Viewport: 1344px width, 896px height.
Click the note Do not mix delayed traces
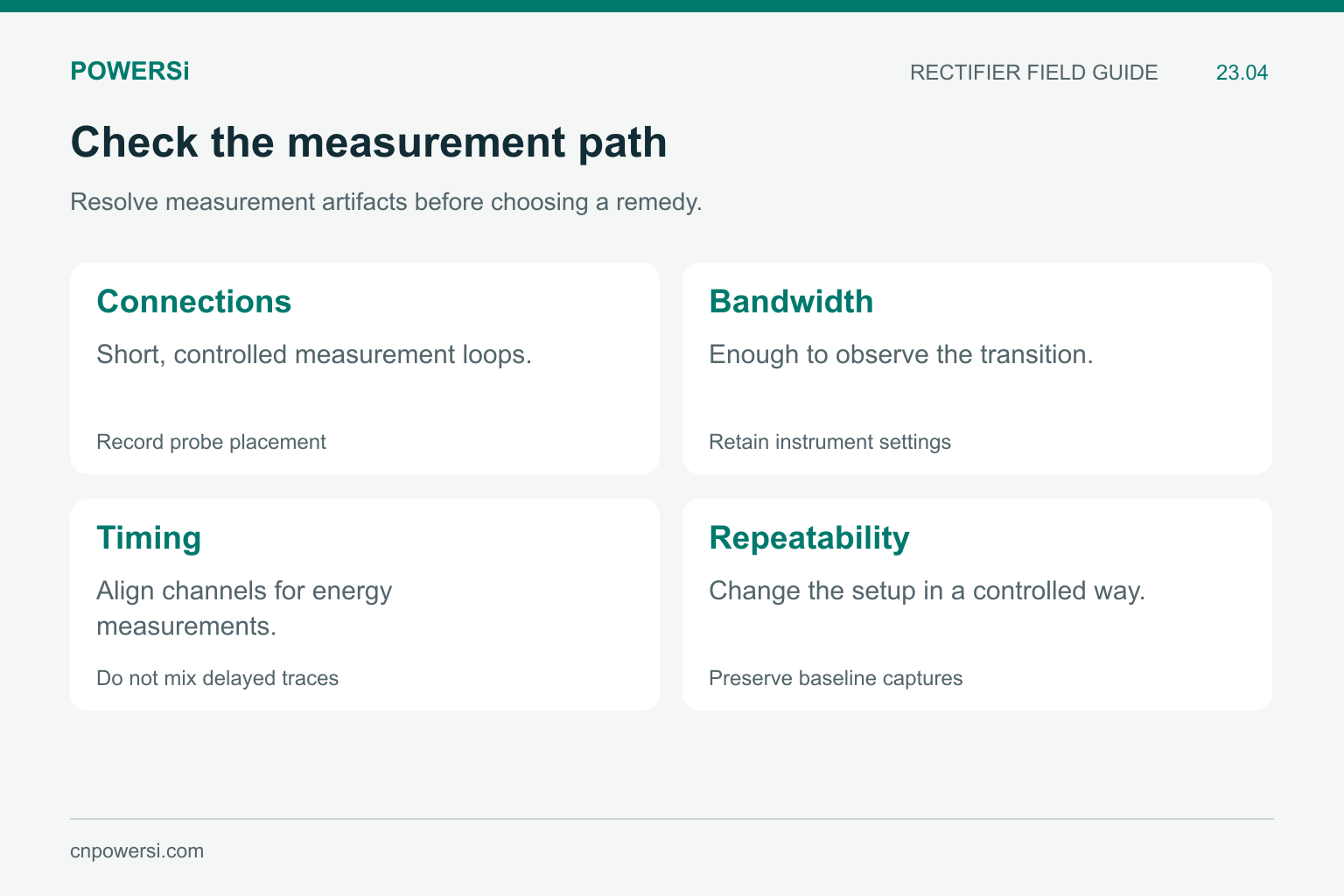(x=217, y=678)
